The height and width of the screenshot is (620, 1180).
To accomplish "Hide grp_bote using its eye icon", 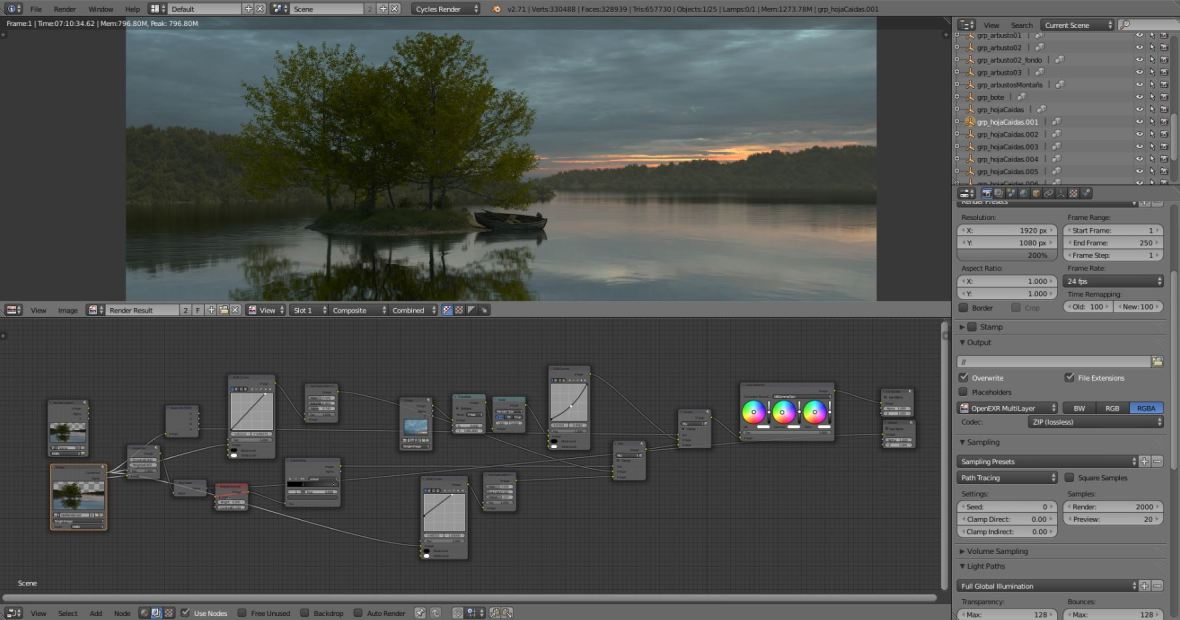I will pyautogui.click(x=1139, y=97).
